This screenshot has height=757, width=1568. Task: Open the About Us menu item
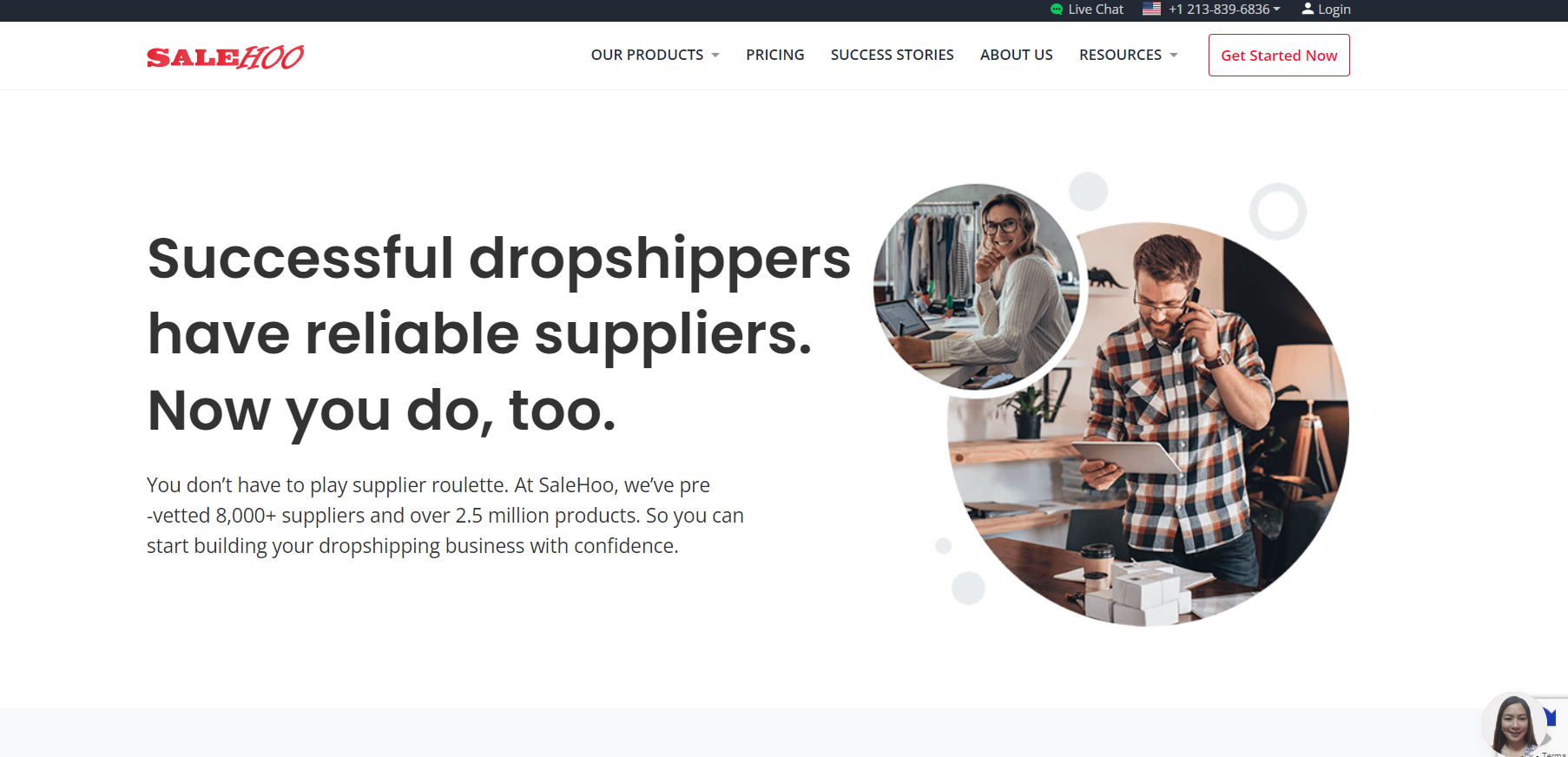coord(1017,55)
